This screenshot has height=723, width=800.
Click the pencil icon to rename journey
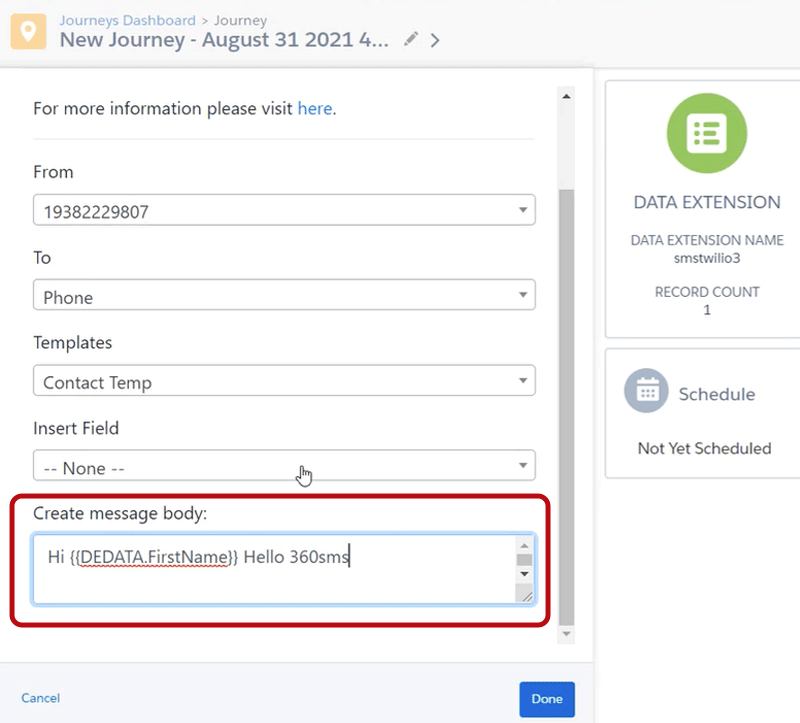411,40
